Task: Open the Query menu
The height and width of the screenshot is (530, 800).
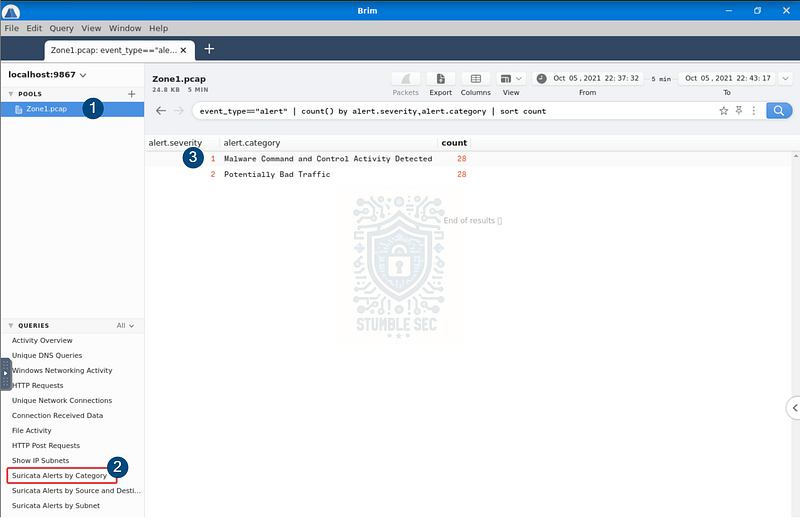Action: click(x=61, y=29)
